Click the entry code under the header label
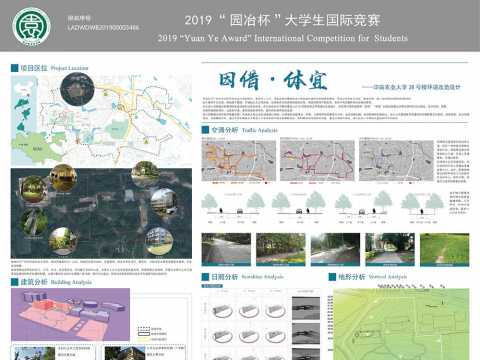This screenshot has width=480, height=360. tap(103, 28)
